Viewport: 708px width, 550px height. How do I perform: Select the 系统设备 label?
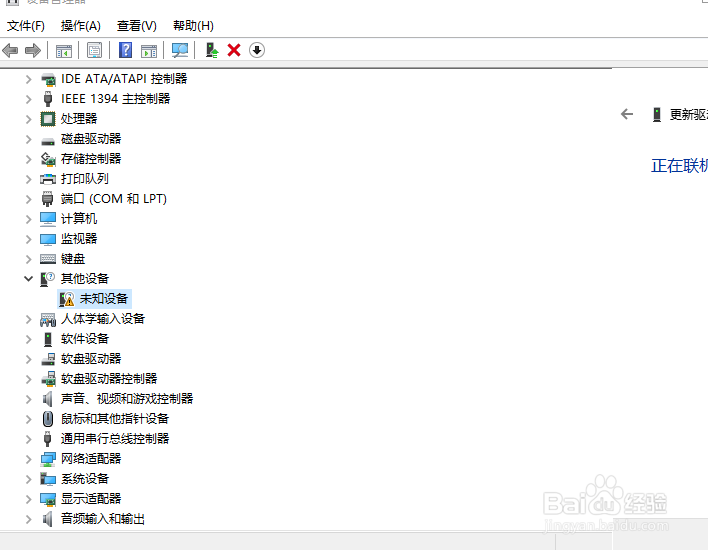85,479
